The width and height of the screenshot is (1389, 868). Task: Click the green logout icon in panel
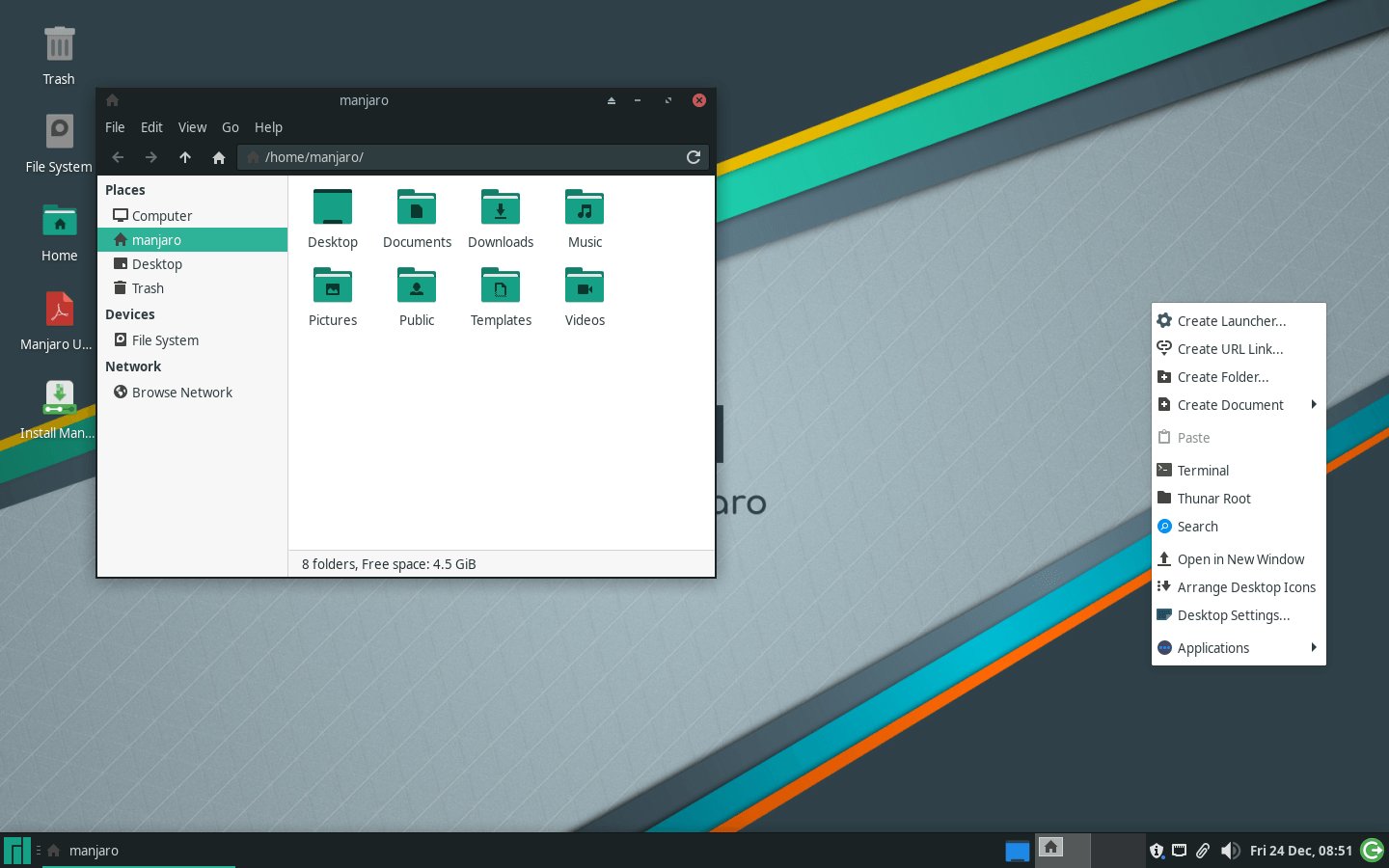tap(1372, 851)
